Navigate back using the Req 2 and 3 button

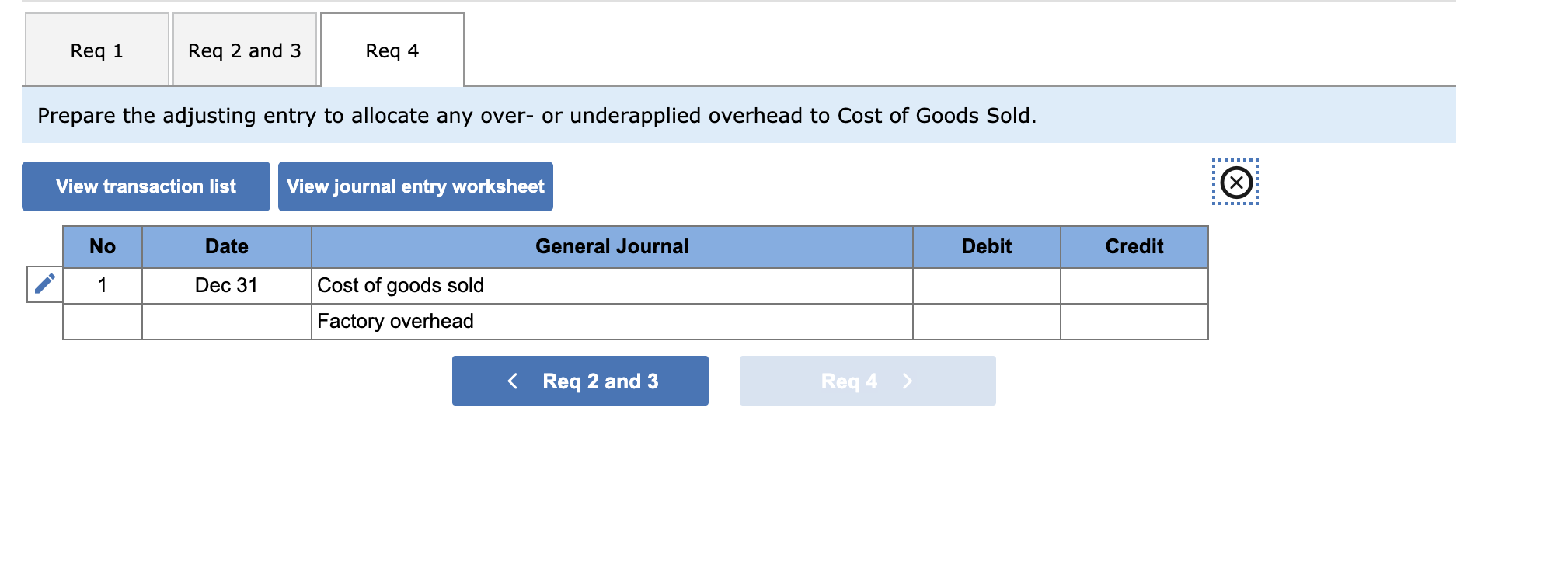(580, 381)
